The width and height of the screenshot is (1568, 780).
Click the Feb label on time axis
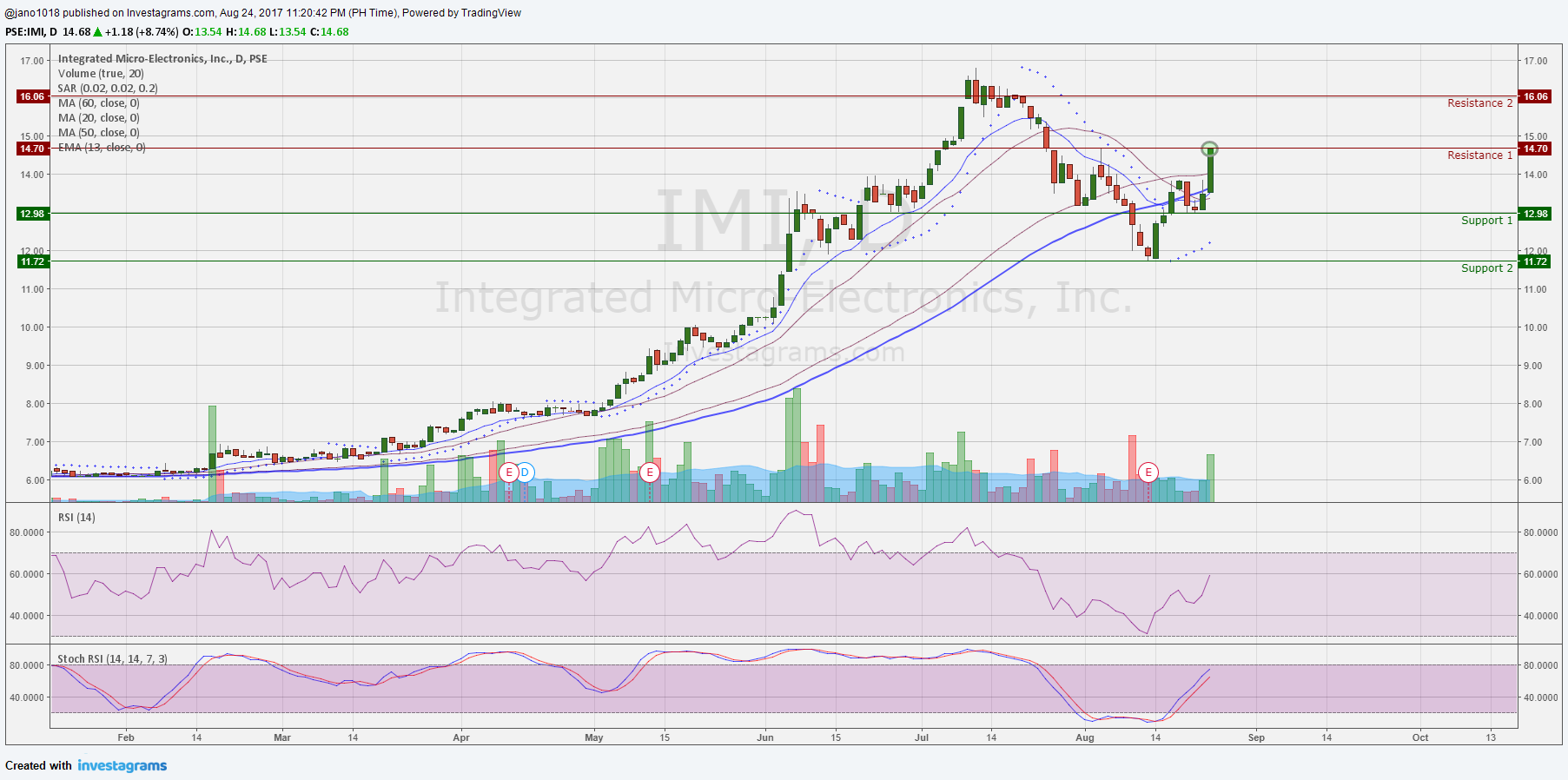tap(126, 737)
